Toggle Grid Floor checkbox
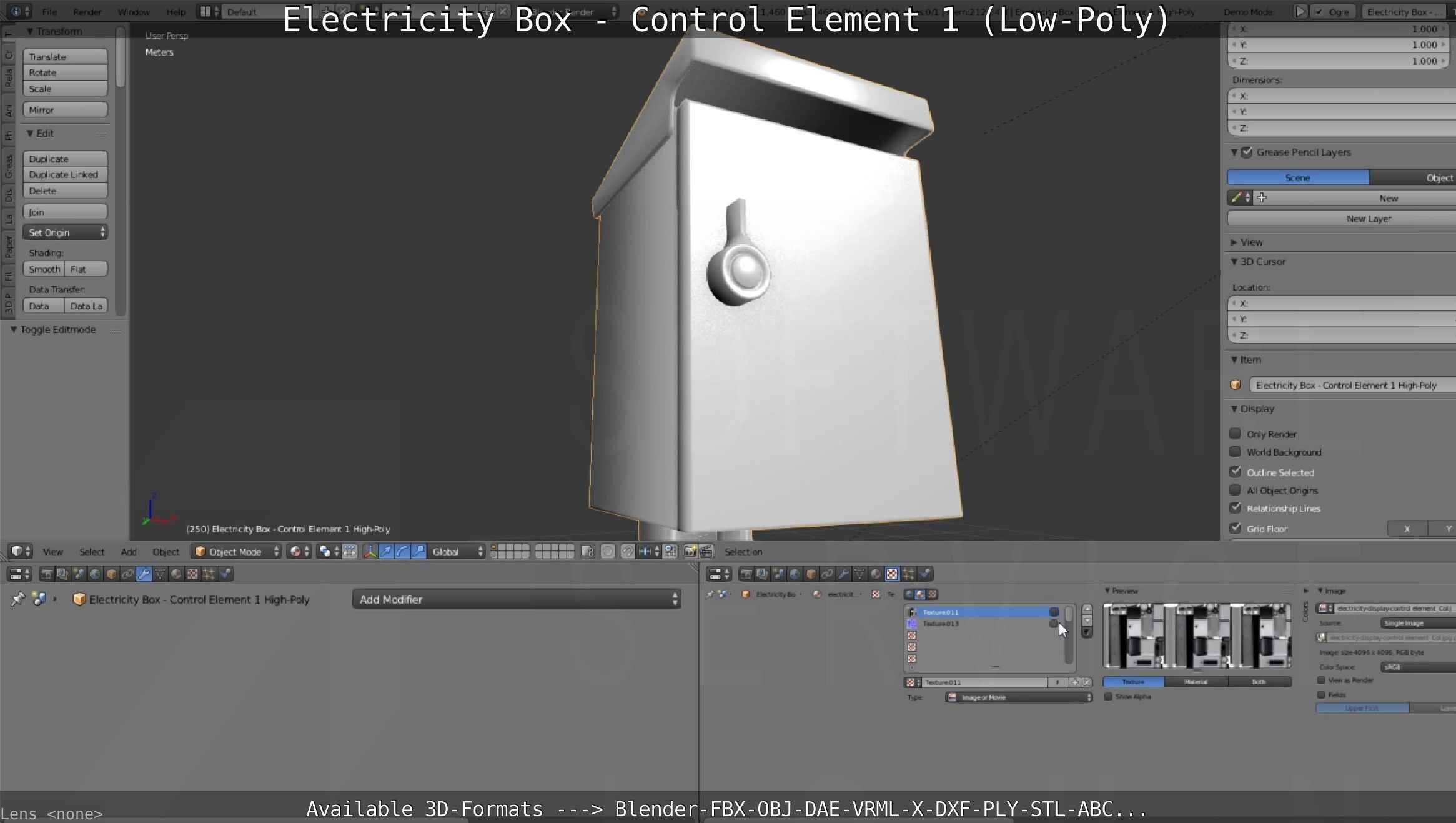This screenshot has width=1456, height=823. click(1235, 528)
